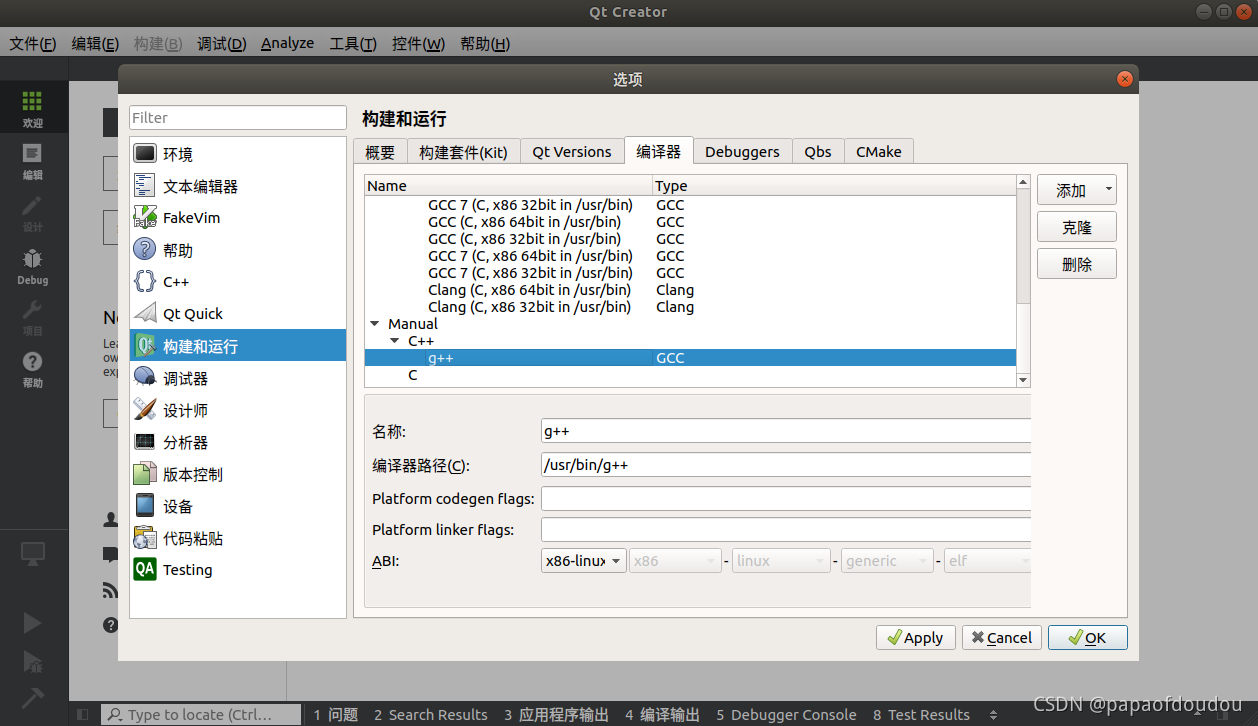1258x726 pixels.
Task: Click the Type to locate search box
Action: [x=201, y=715]
